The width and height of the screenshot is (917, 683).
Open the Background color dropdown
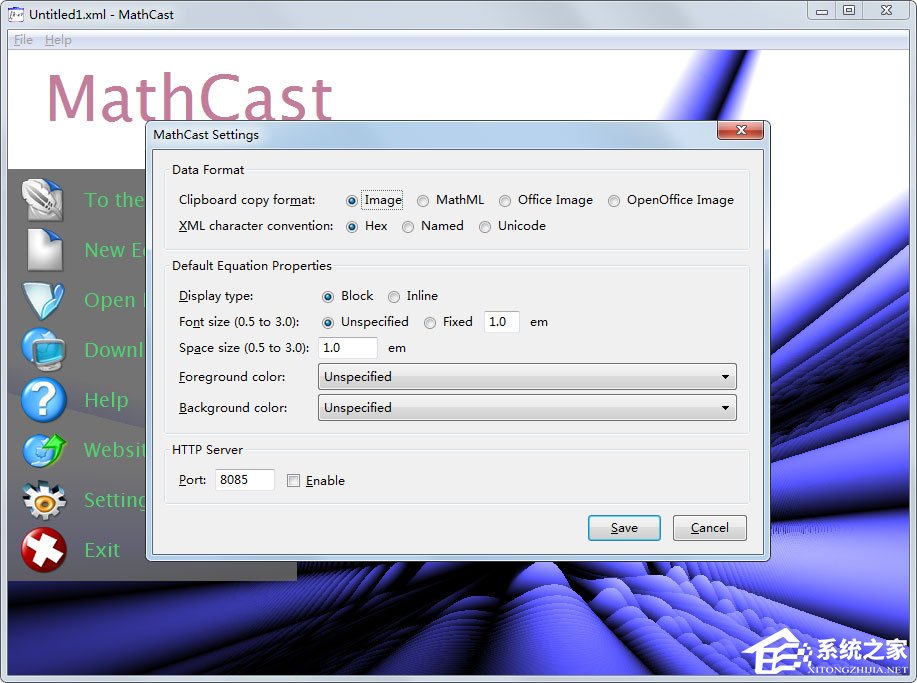[x=527, y=408]
